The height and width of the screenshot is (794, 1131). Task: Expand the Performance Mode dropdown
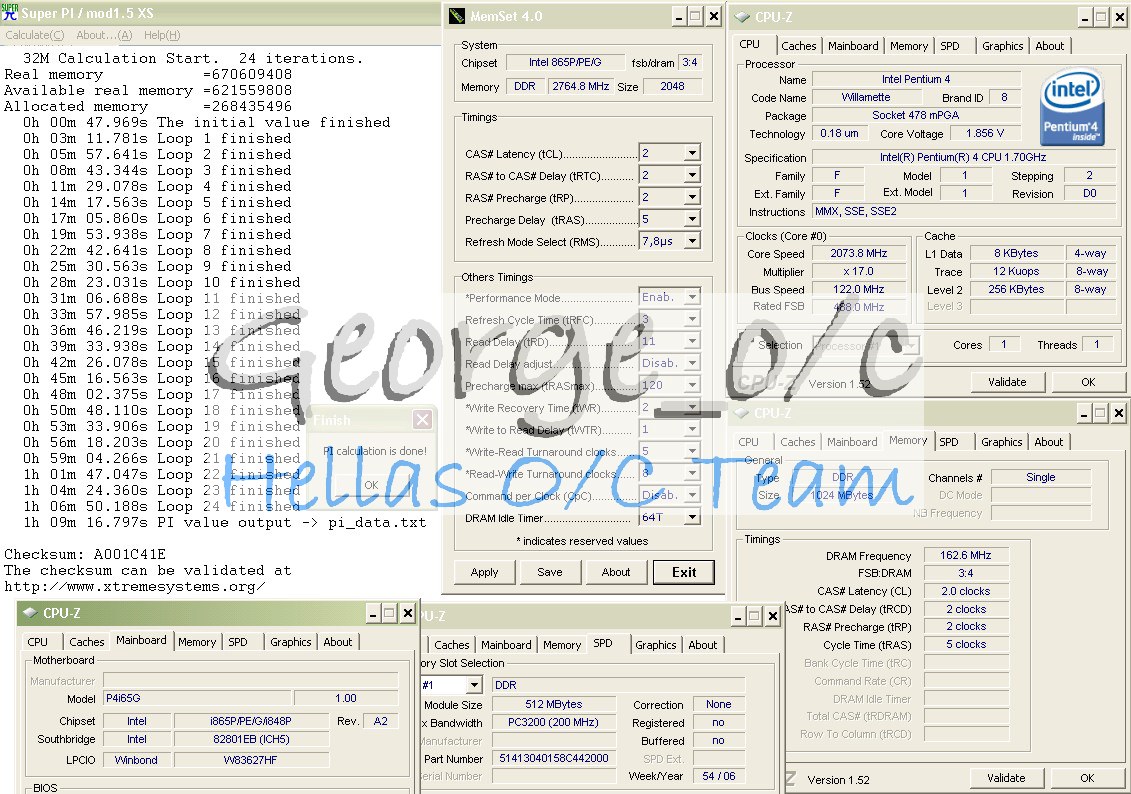click(x=692, y=297)
